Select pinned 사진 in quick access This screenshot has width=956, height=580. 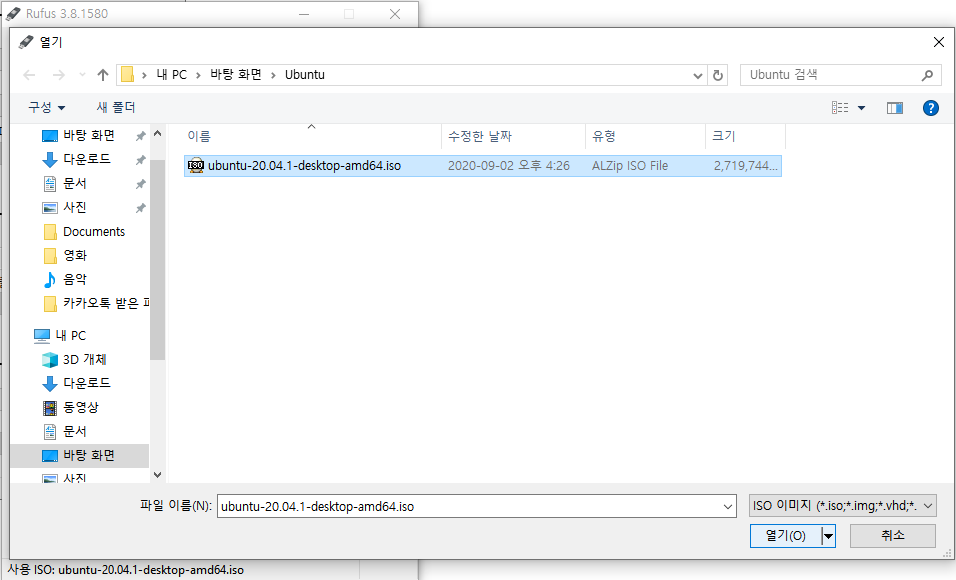[75, 207]
